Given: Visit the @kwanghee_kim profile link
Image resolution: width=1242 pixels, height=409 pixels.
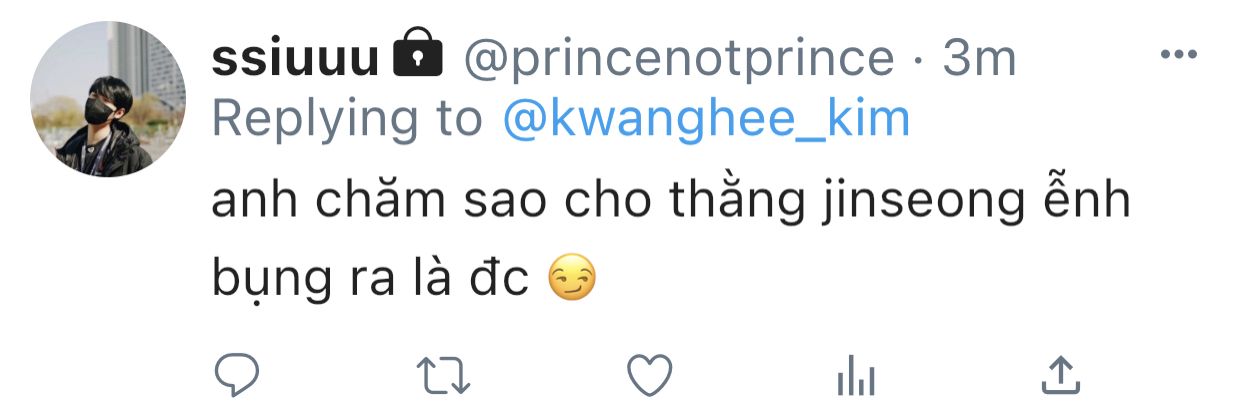Looking at the screenshot, I should click(x=708, y=119).
